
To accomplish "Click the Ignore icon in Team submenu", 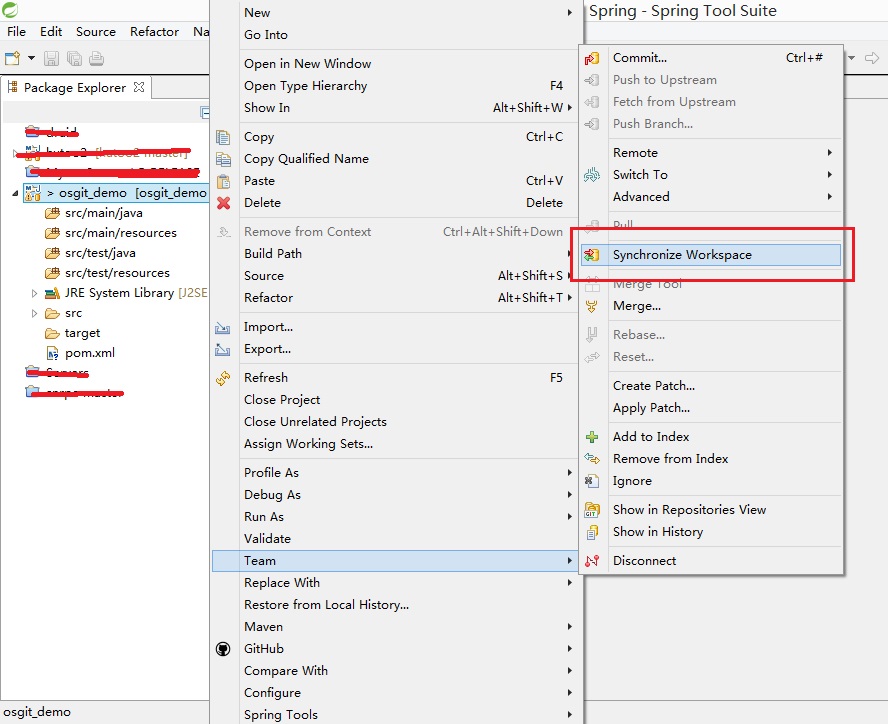I will [592, 481].
